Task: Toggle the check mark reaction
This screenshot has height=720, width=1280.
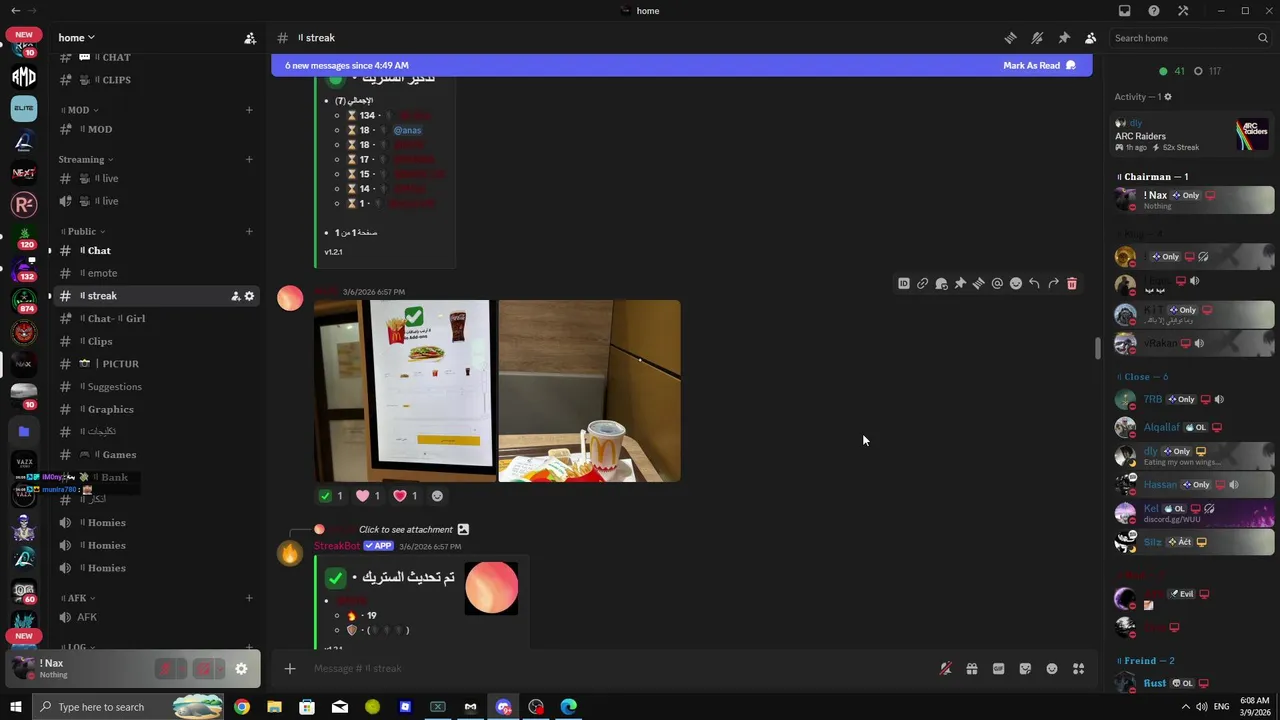Action: pos(331,496)
